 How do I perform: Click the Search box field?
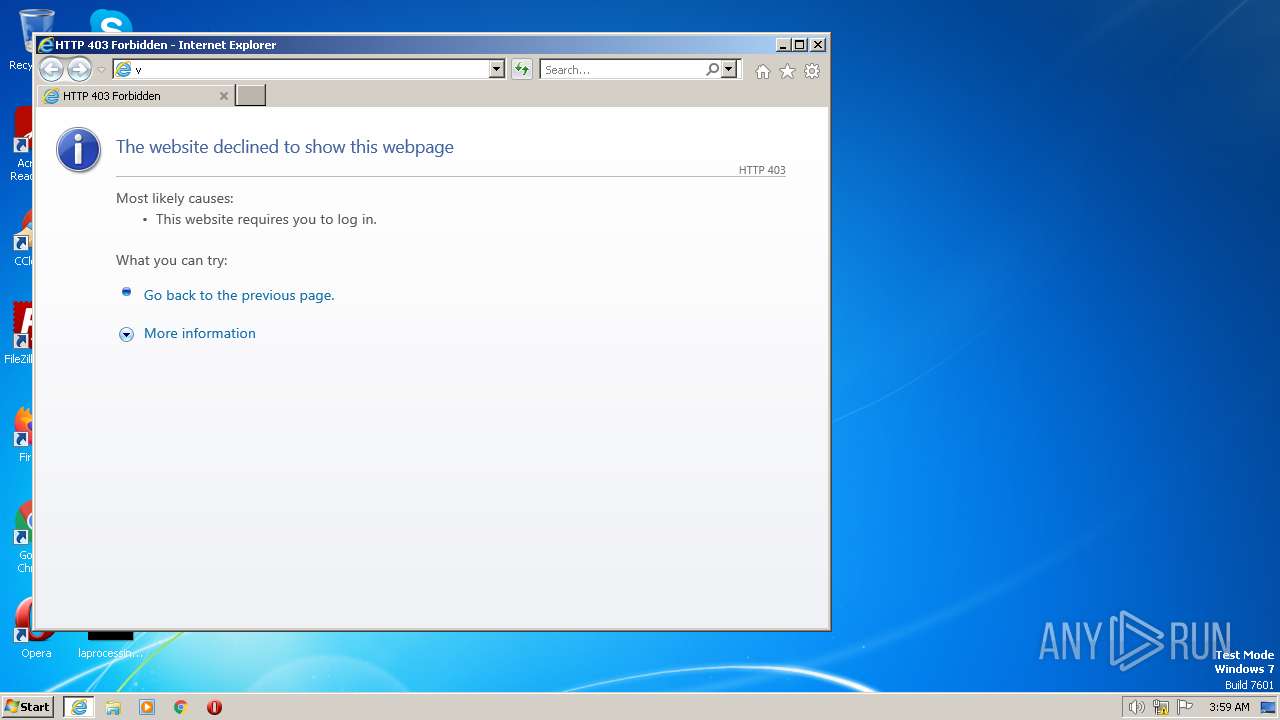[622, 69]
